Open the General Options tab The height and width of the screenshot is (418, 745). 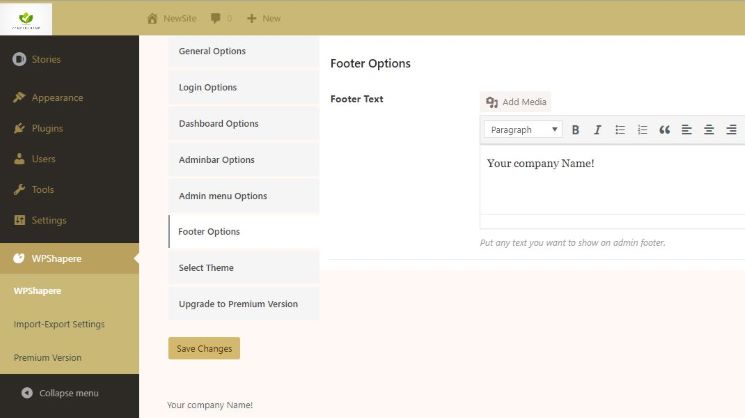click(x=244, y=51)
